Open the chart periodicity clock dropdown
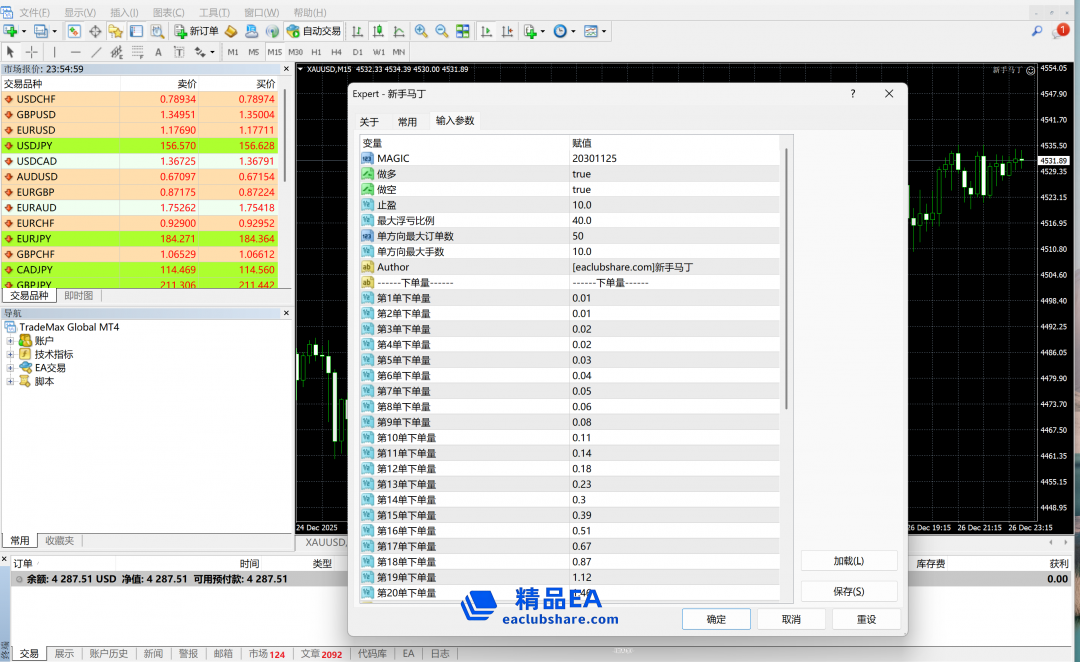1080x662 pixels. (563, 31)
